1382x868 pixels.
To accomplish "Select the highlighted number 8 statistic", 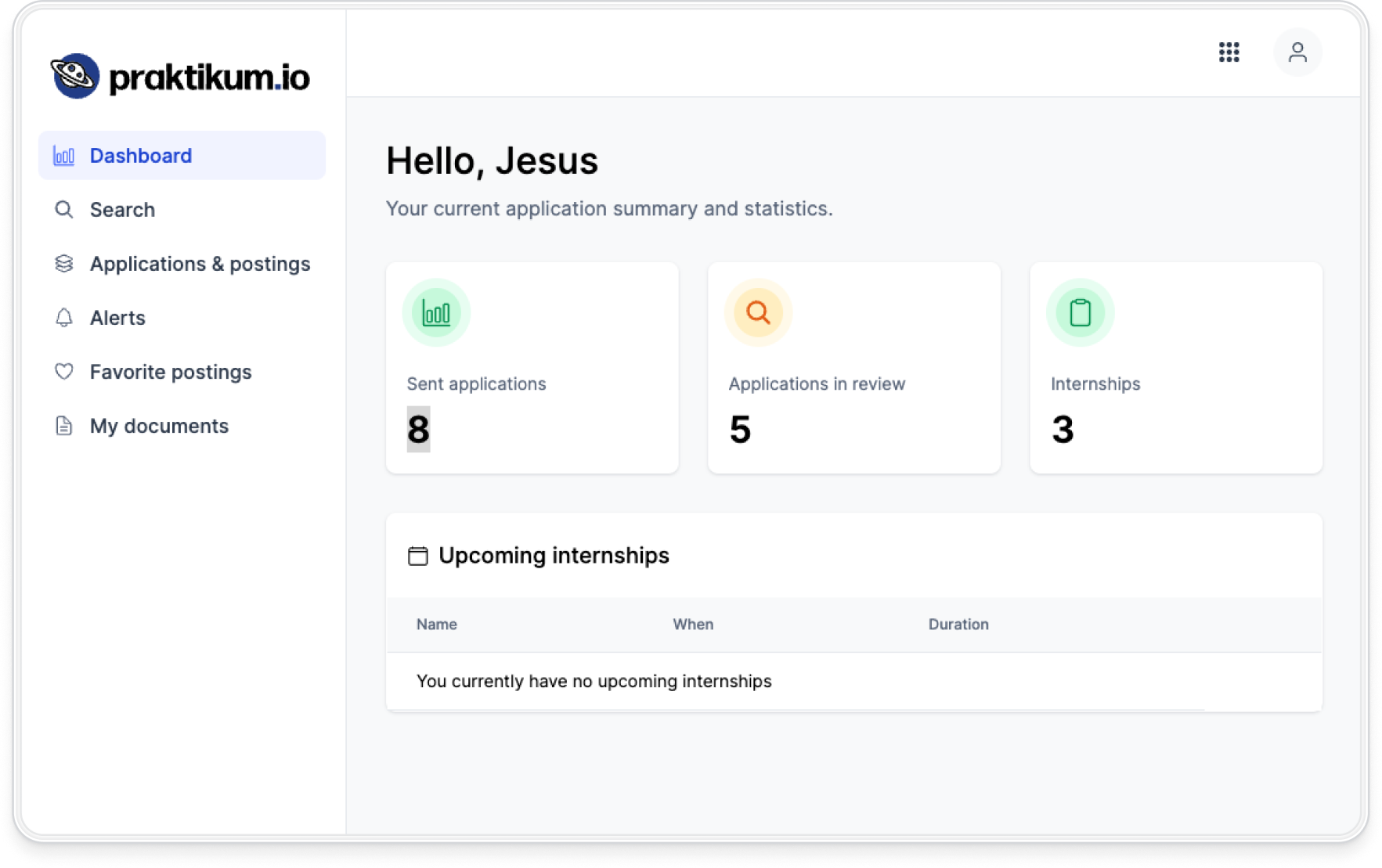I will (x=418, y=429).
